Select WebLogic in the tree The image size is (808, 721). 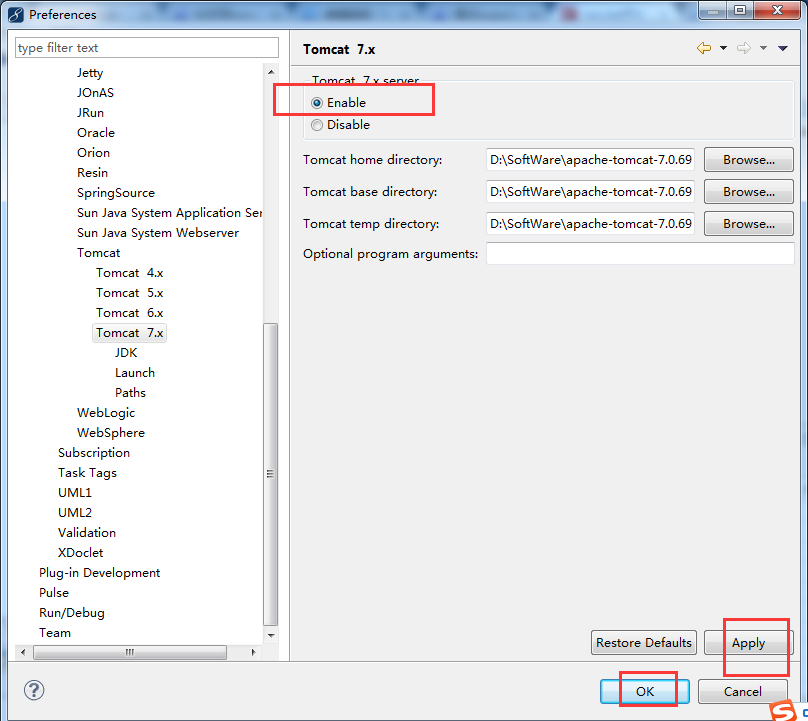pos(106,413)
